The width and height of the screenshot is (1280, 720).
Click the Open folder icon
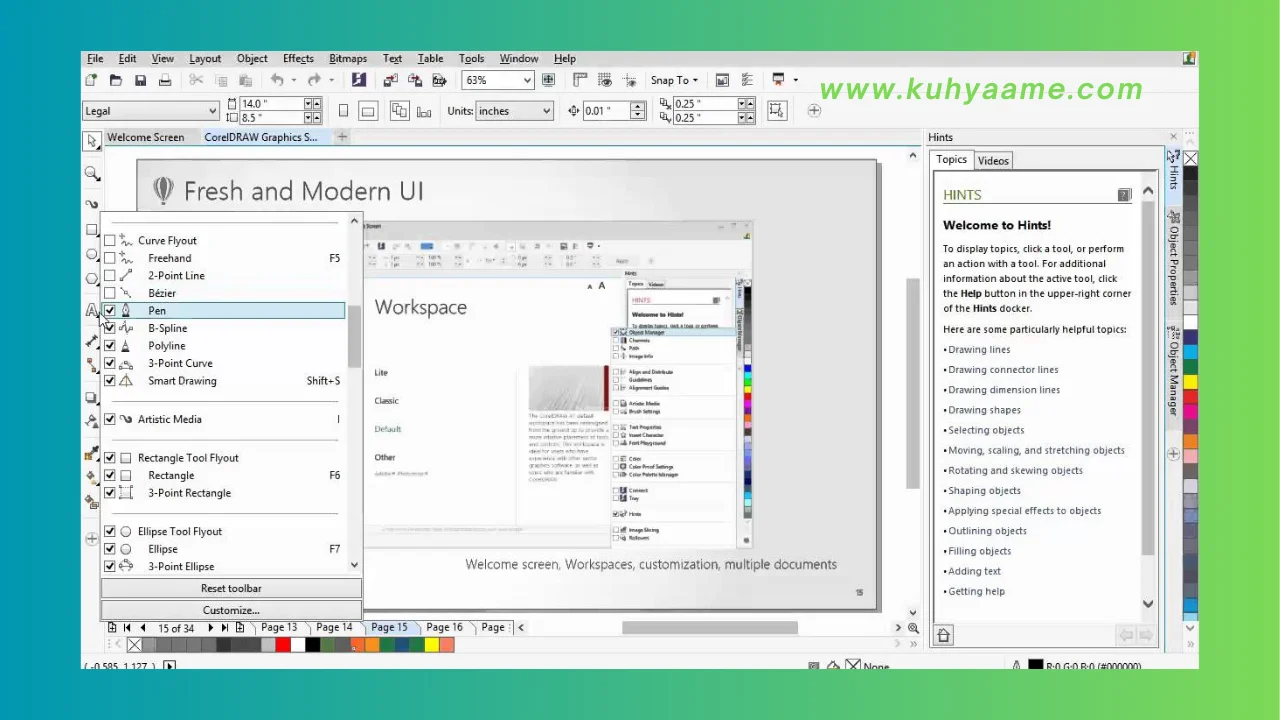tap(116, 80)
